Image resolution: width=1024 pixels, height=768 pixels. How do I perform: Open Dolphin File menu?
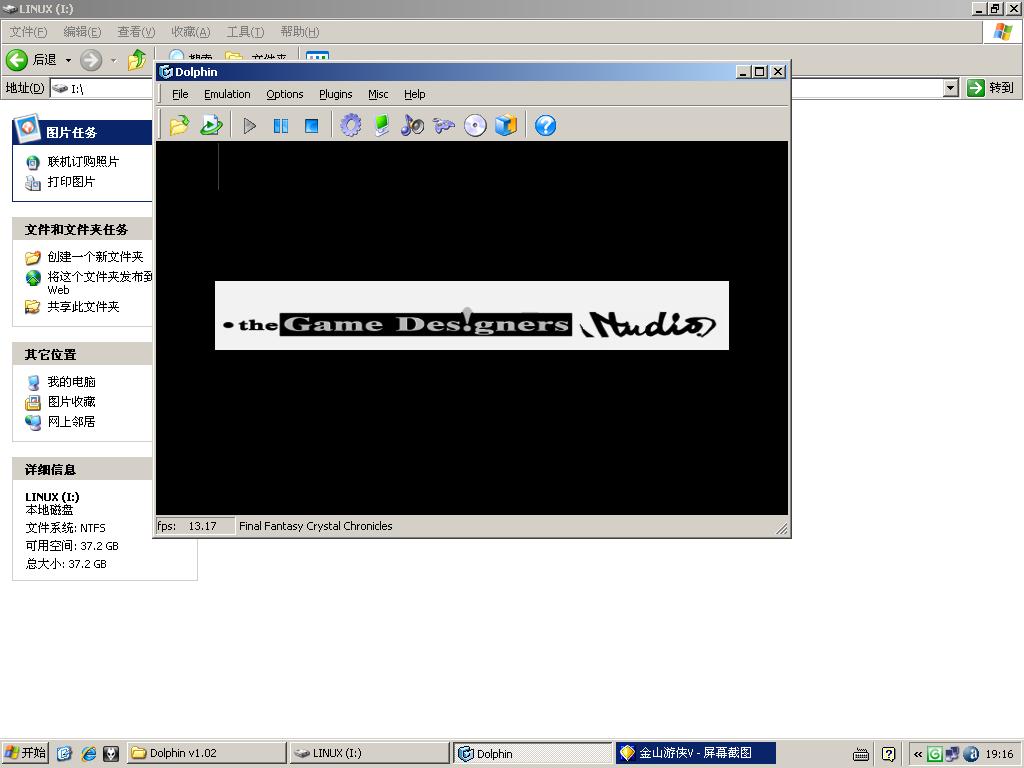180,94
